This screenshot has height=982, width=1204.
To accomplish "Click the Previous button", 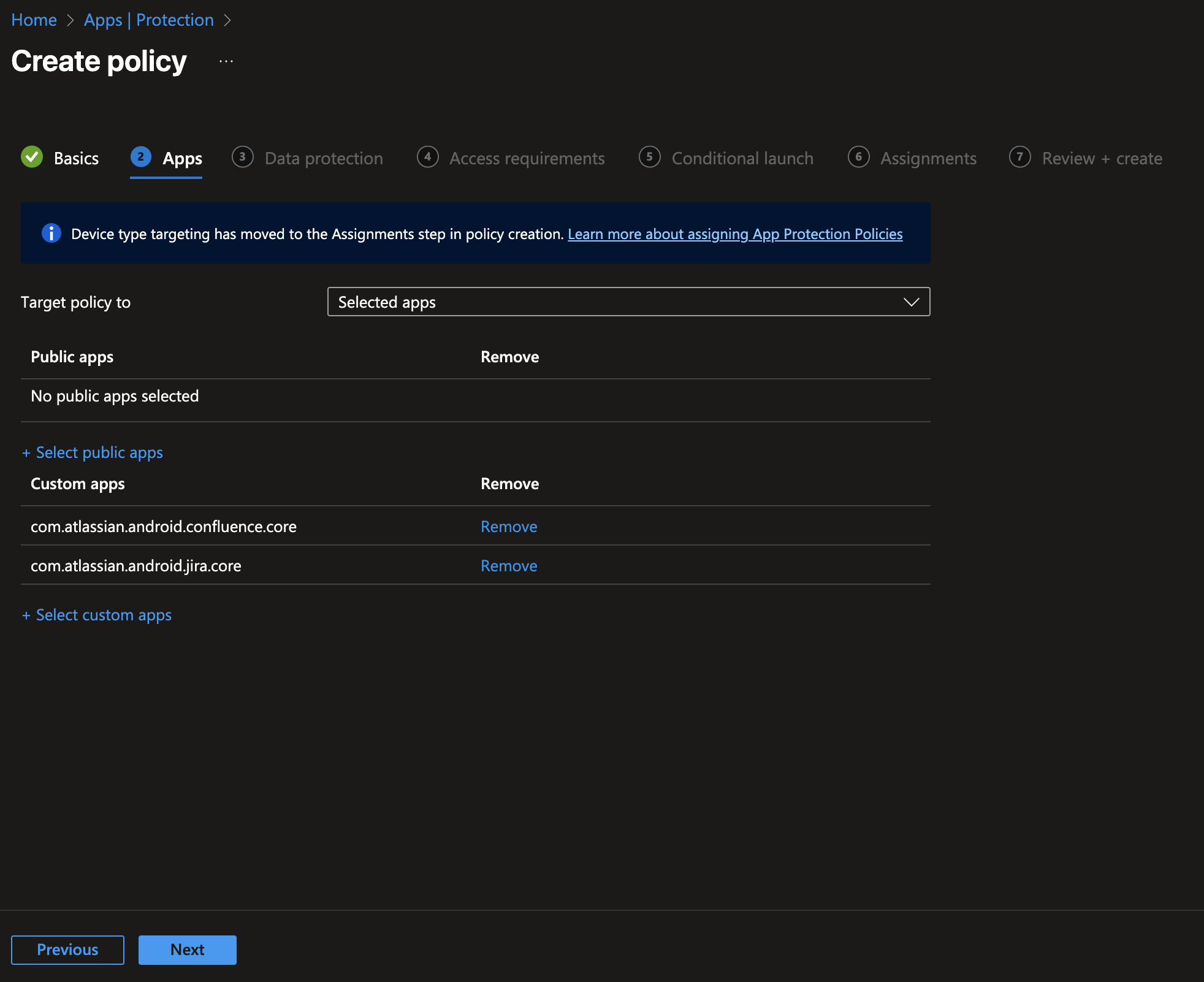I will click(67, 950).
